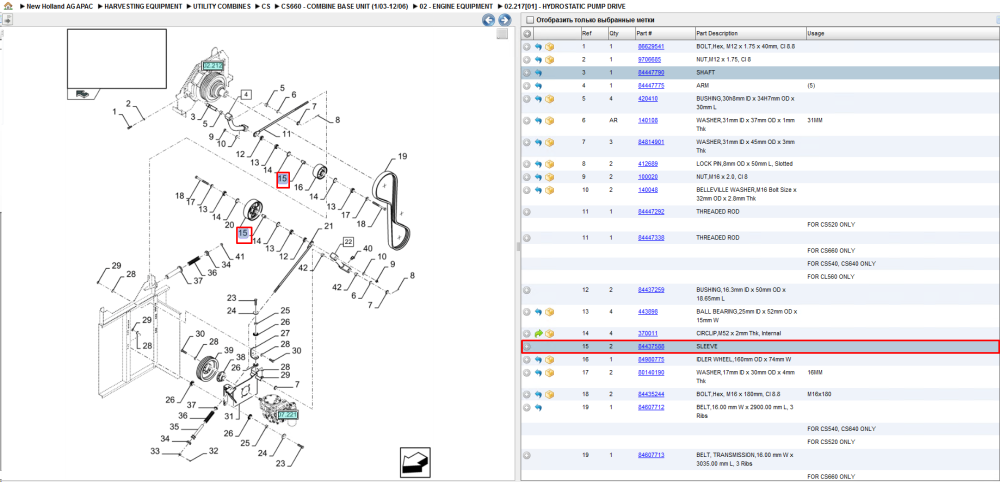Click the plus icon for BELT, TRANSMISSION 84607713
The image size is (1000, 482).
(x=527, y=455)
